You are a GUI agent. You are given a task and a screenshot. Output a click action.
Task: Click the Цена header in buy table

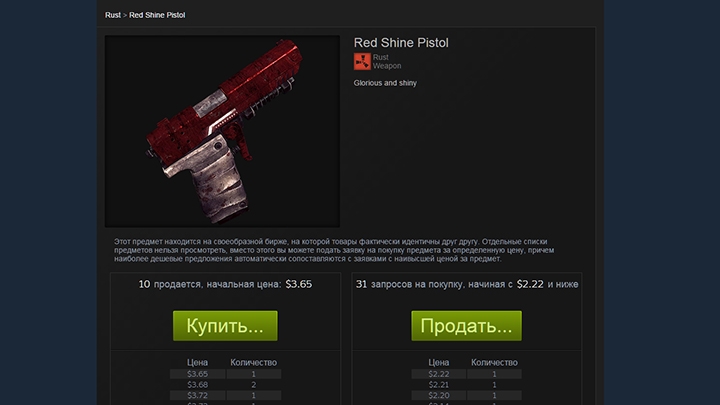click(439, 362)
